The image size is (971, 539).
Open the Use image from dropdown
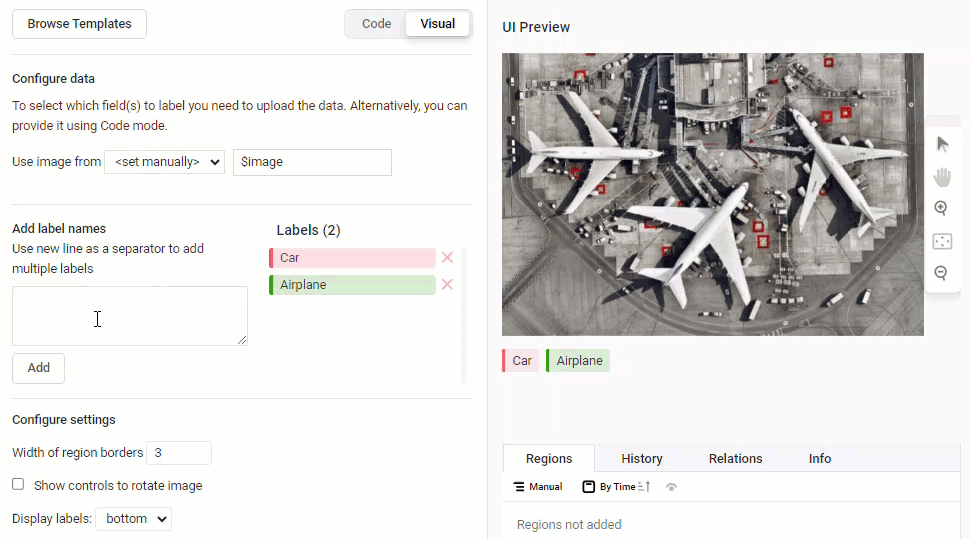[x=164, y=162]
